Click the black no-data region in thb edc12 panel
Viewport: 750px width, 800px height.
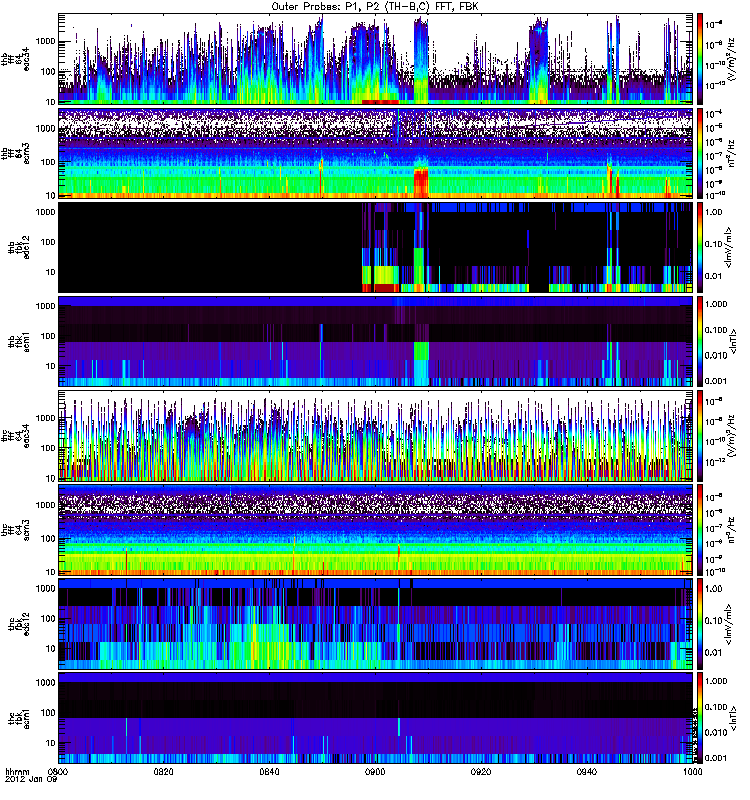[210, 247]
